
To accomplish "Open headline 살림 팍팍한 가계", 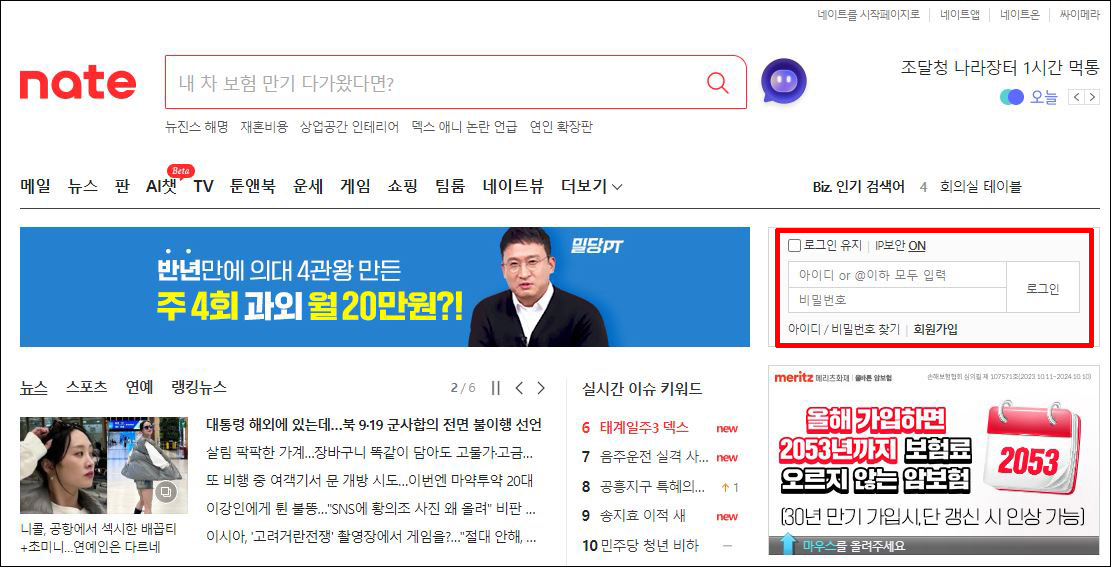I will (369, 452).
